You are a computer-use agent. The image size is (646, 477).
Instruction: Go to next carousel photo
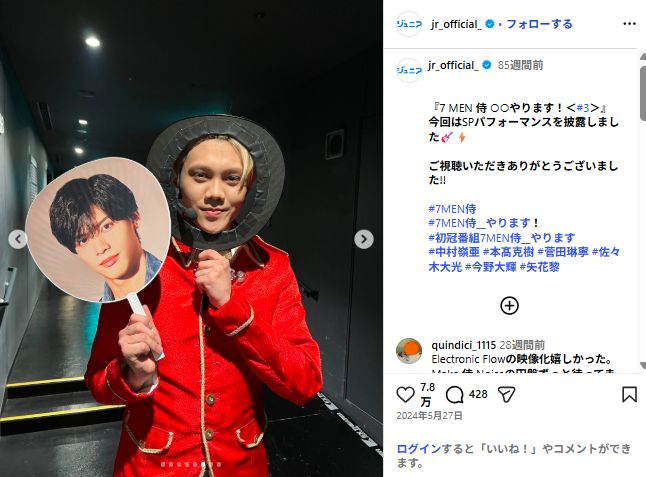coord(364,239)
